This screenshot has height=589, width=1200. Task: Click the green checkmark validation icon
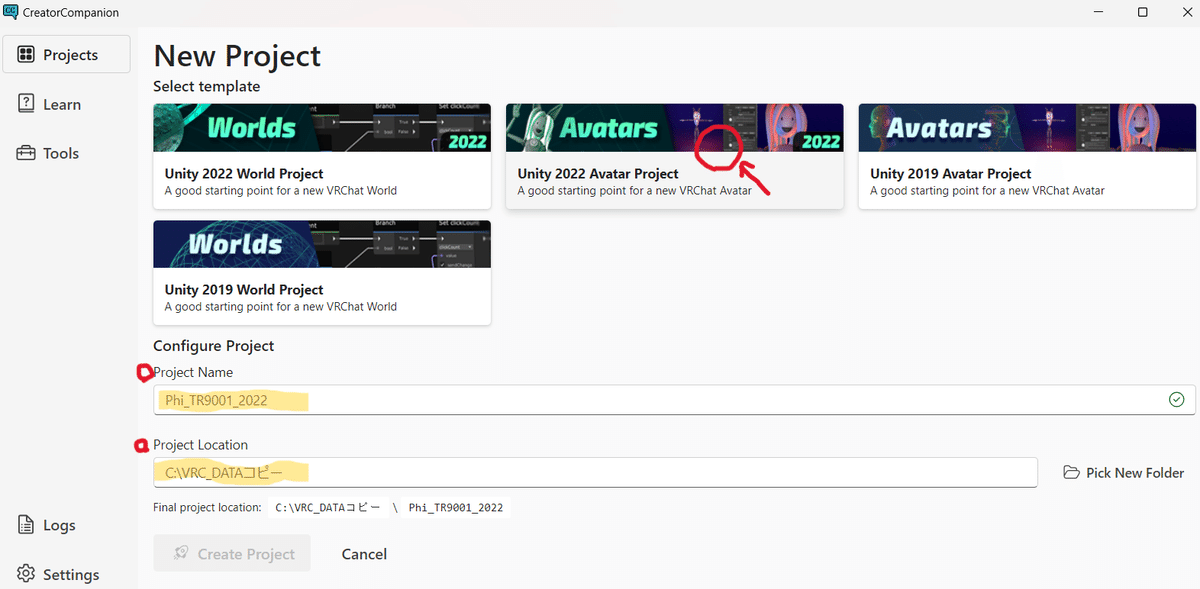point(1176,400)
